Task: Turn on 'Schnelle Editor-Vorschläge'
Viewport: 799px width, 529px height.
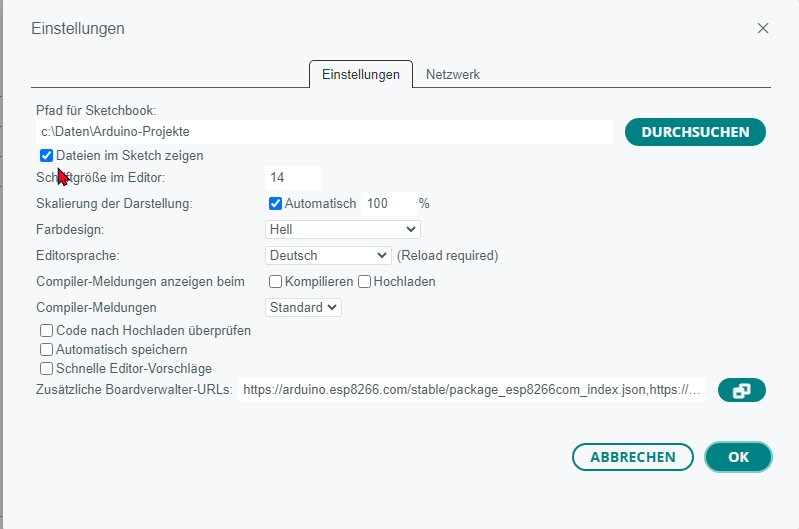Action: click(46, 369)
